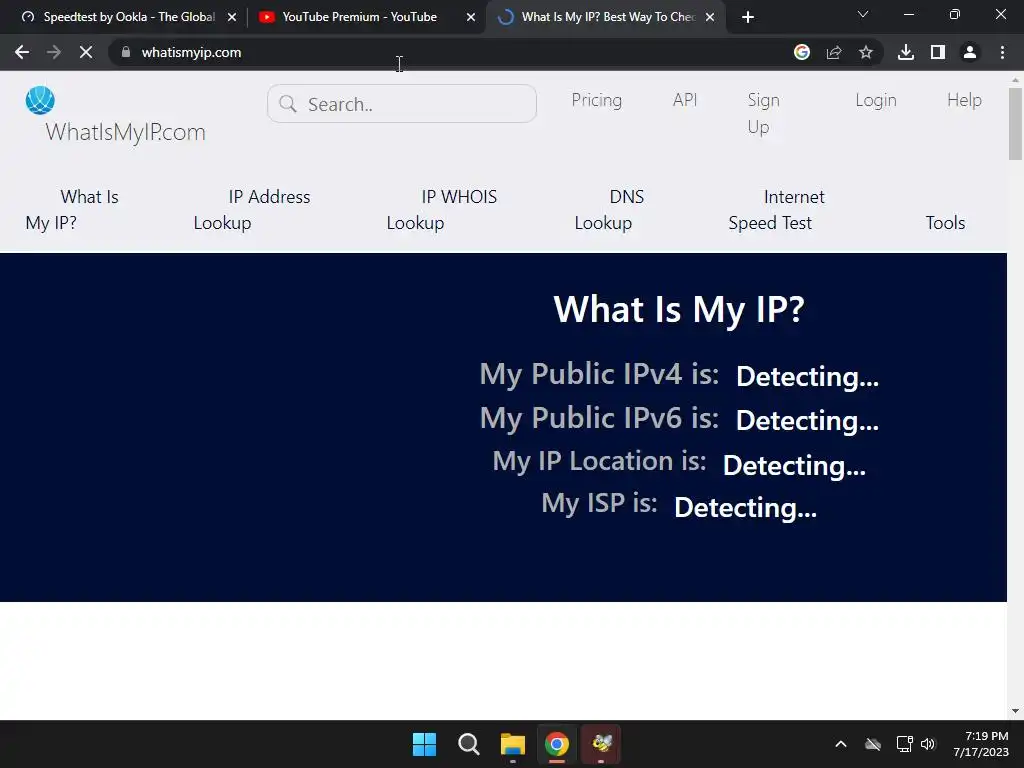This screenshot has width=1024, height=768.
Task: Show hidden system tray icons
Action: tap(841, 744)
